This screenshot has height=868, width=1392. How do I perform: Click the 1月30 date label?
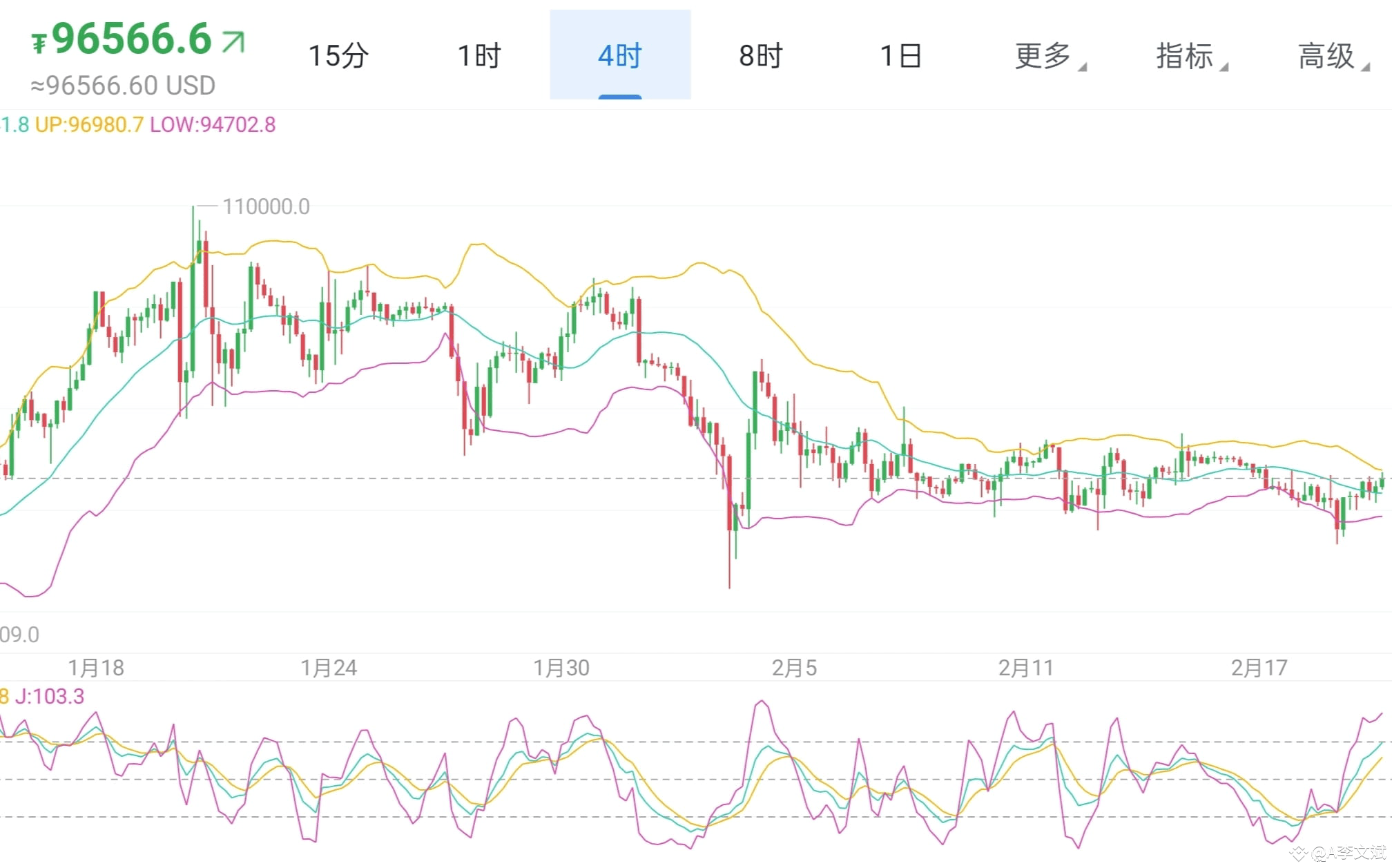(561, 668)
